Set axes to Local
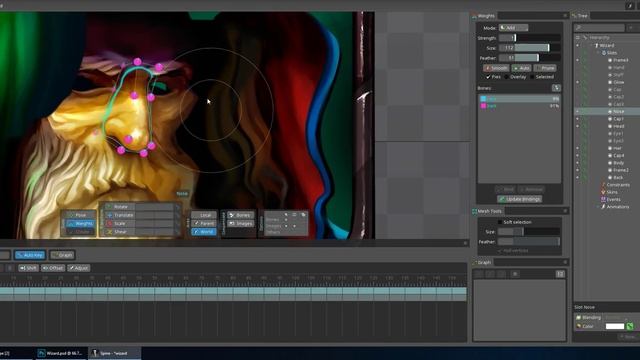 pos(204,215)
